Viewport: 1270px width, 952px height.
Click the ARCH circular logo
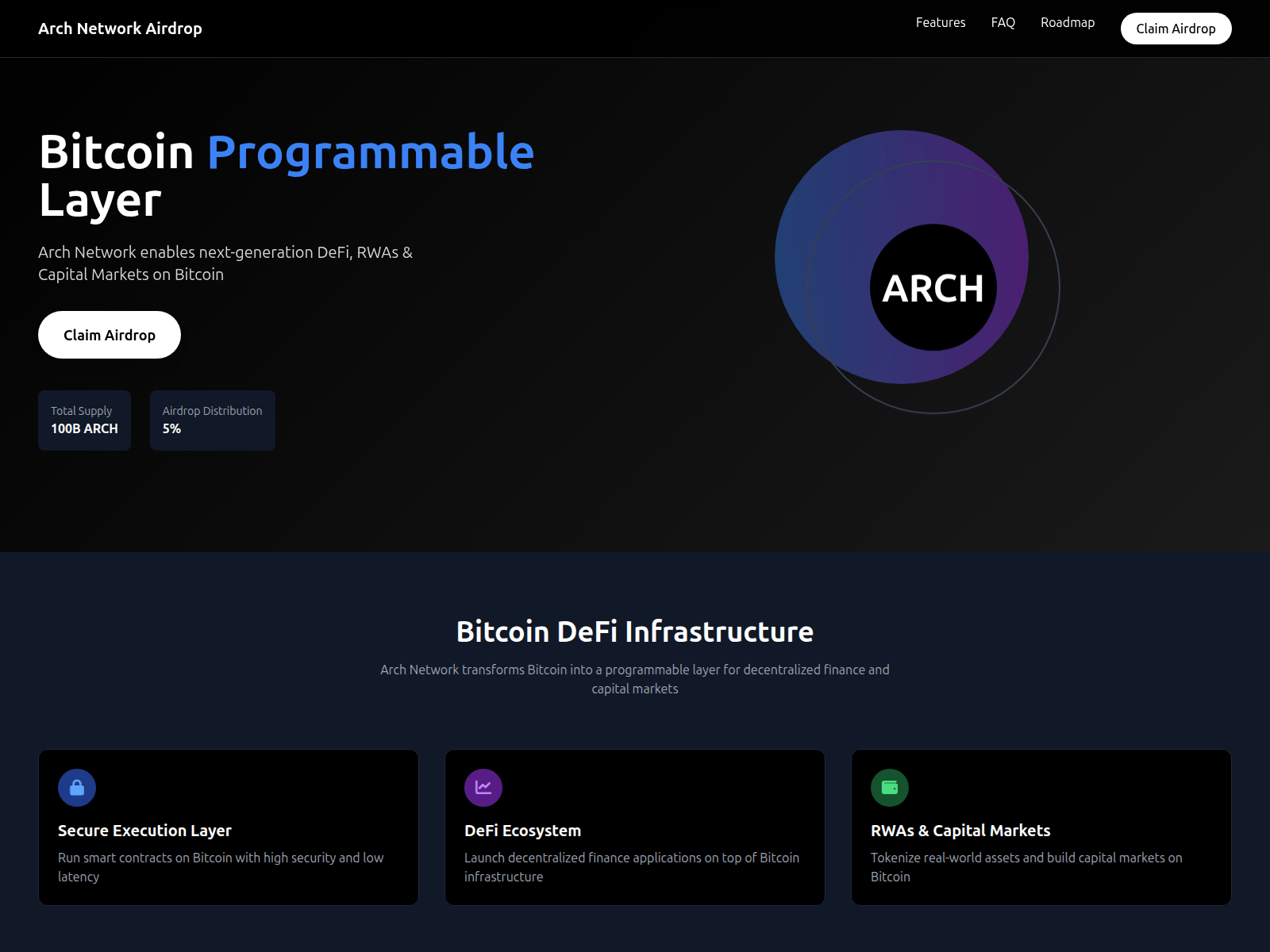(933, 287)
